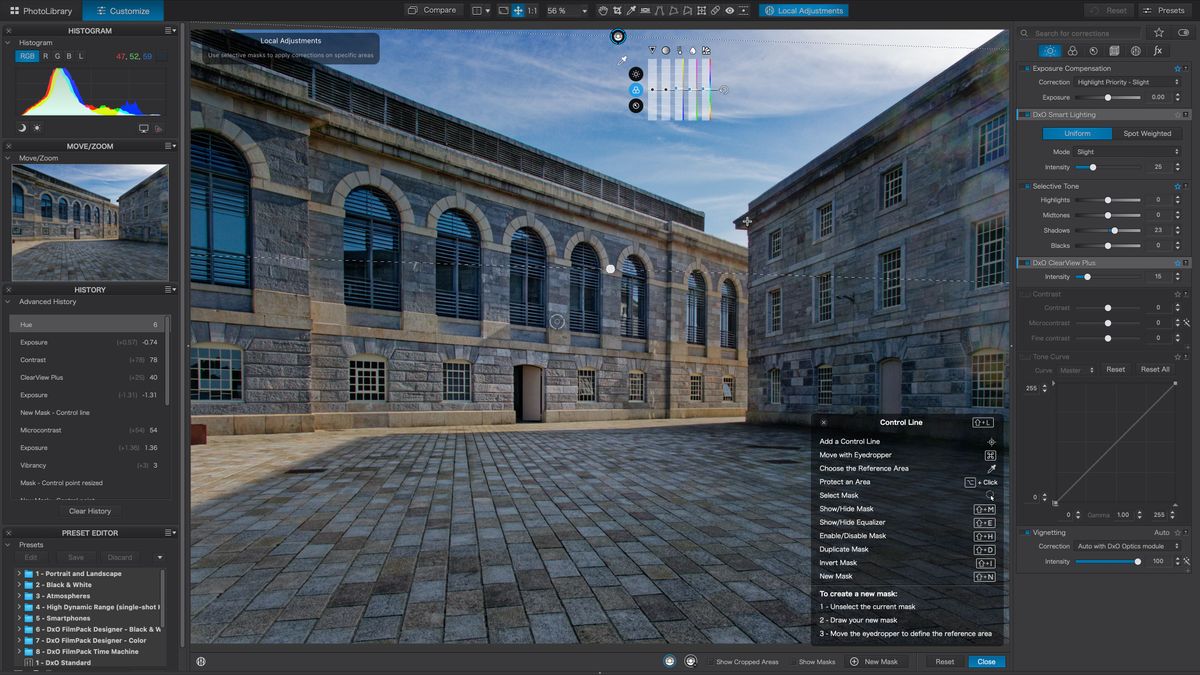Screen dimensions: 1200x675
Task: Select the Horizon straighten tool
Action: pyautogui.click(x=647, y=10)
